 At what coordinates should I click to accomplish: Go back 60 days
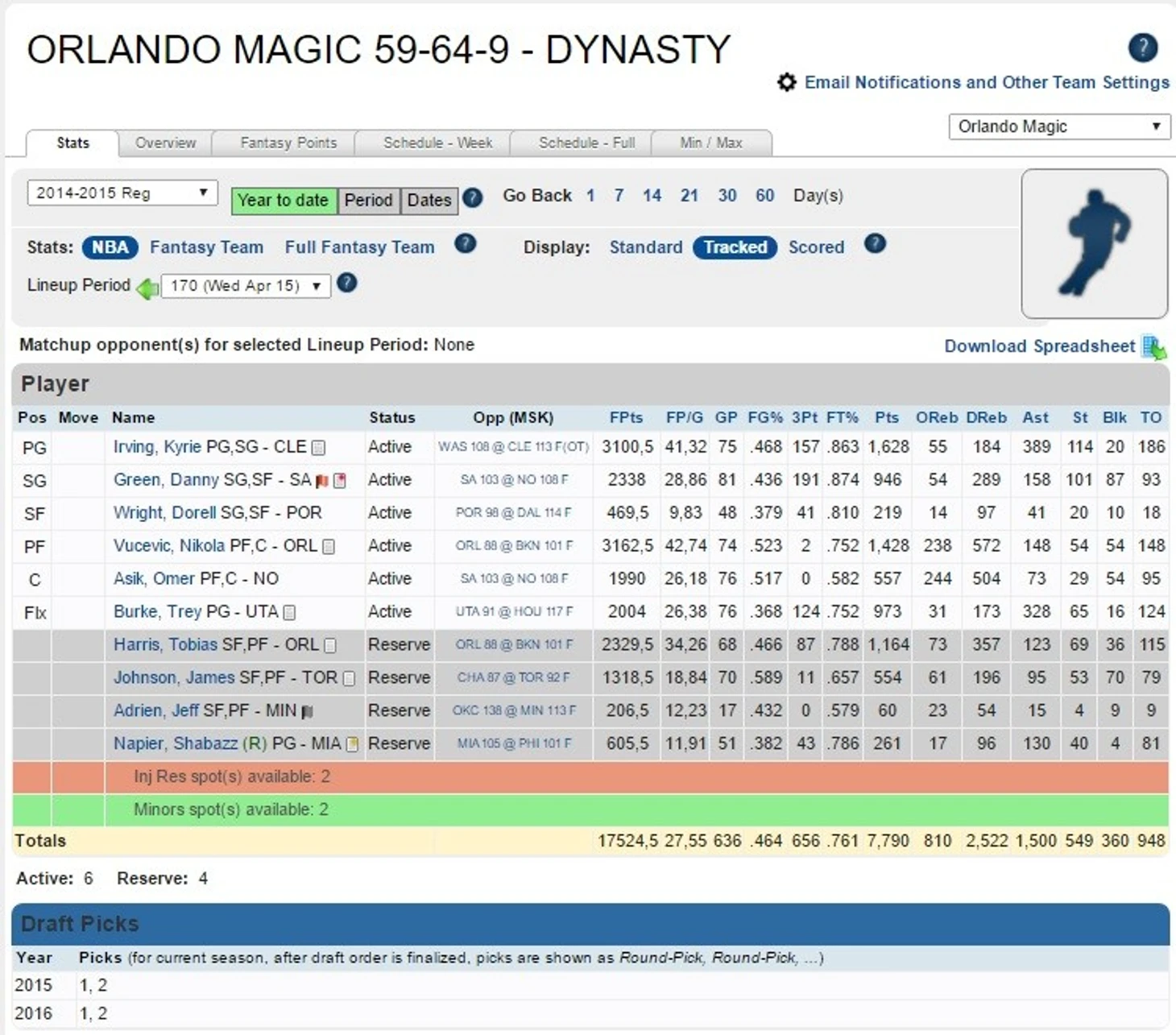coord(764,196)
